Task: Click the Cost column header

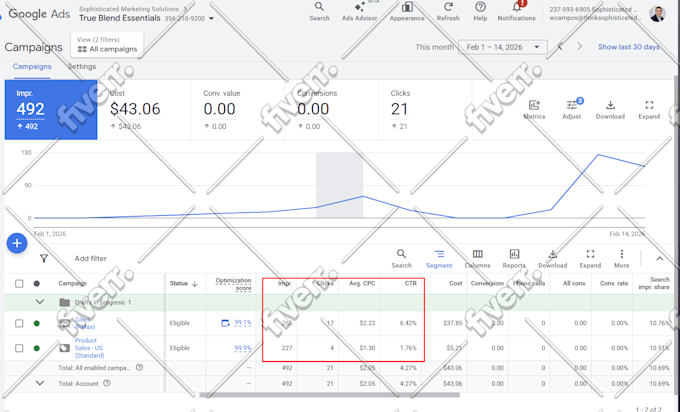Action: [456, 283]
